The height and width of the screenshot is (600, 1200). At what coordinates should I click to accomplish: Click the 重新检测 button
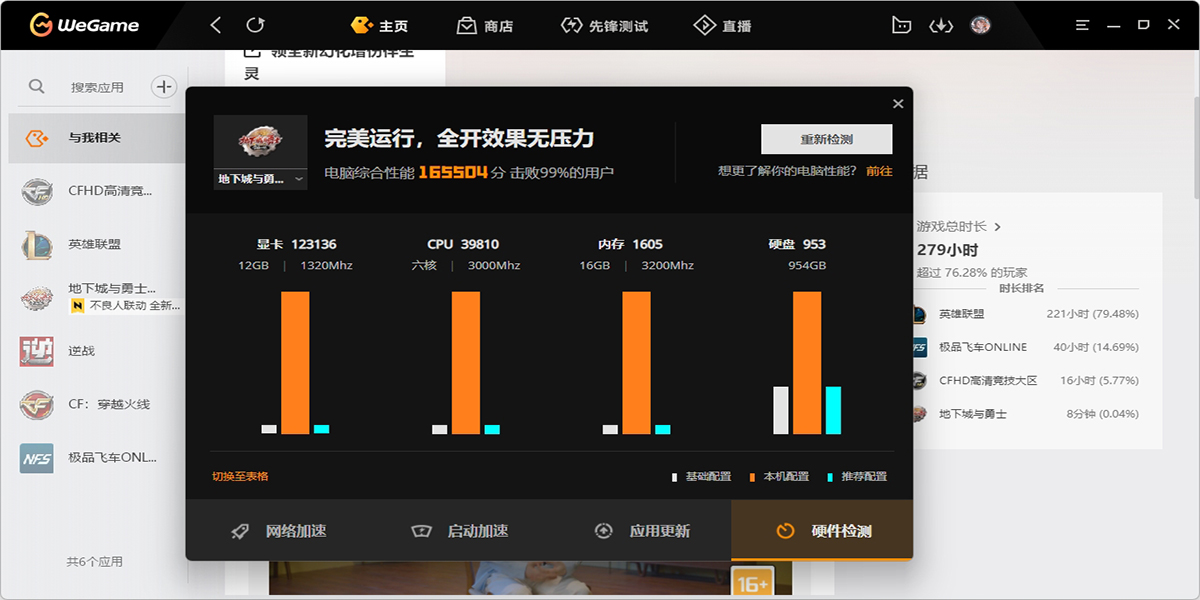coord(827,139)
